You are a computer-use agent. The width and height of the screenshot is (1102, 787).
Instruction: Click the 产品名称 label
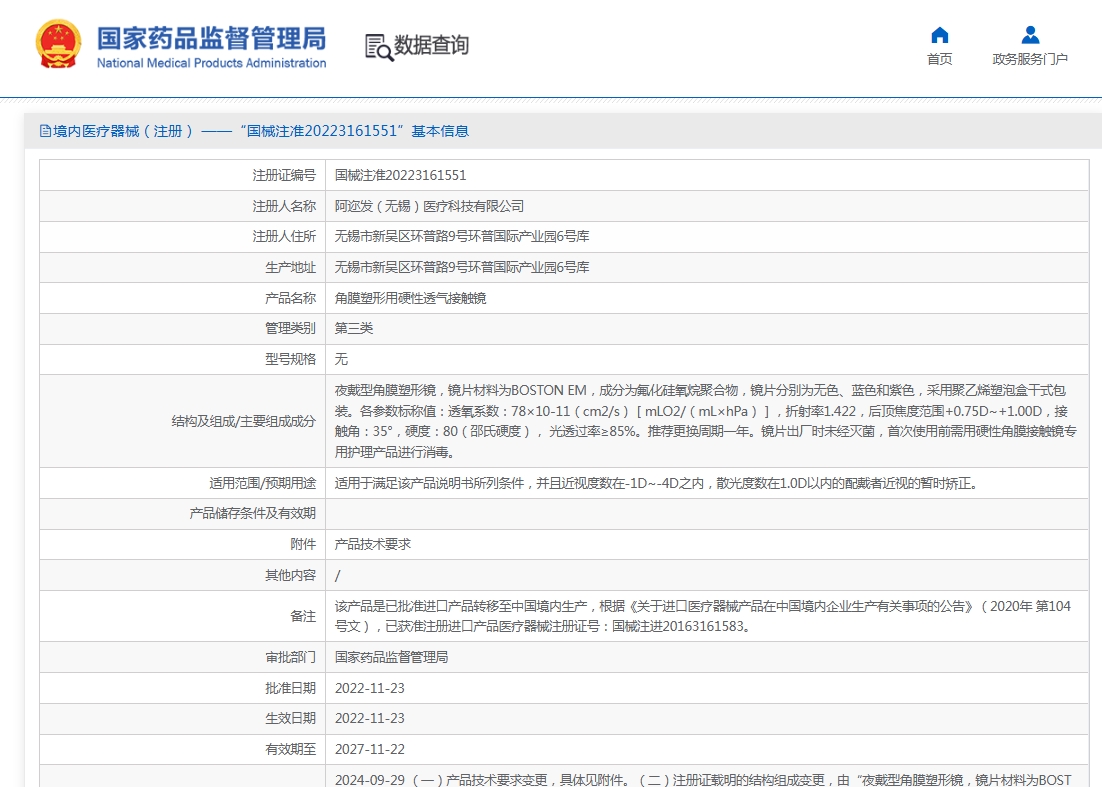290,298
